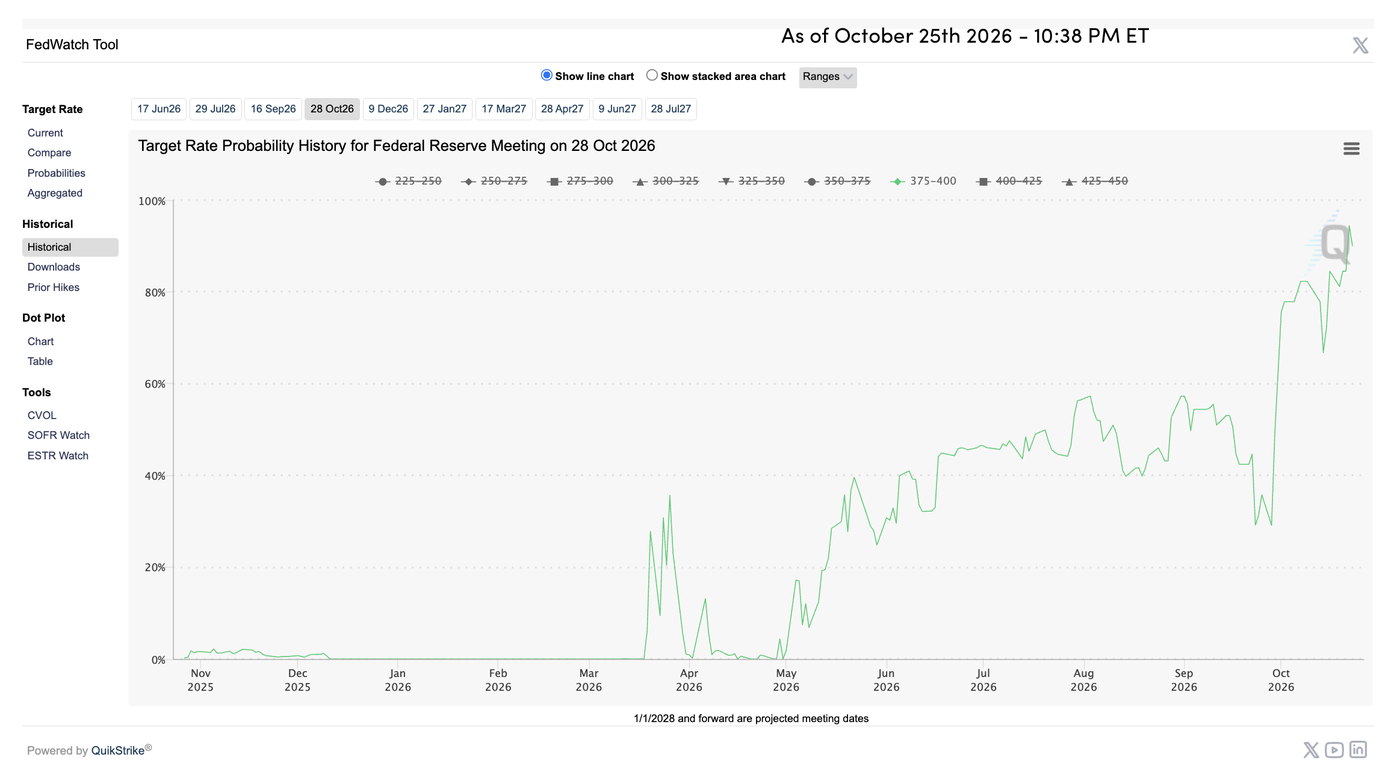Hide the green 375-400 legend series
Viewport: 1400px width, 772px height.
(924, 181)
